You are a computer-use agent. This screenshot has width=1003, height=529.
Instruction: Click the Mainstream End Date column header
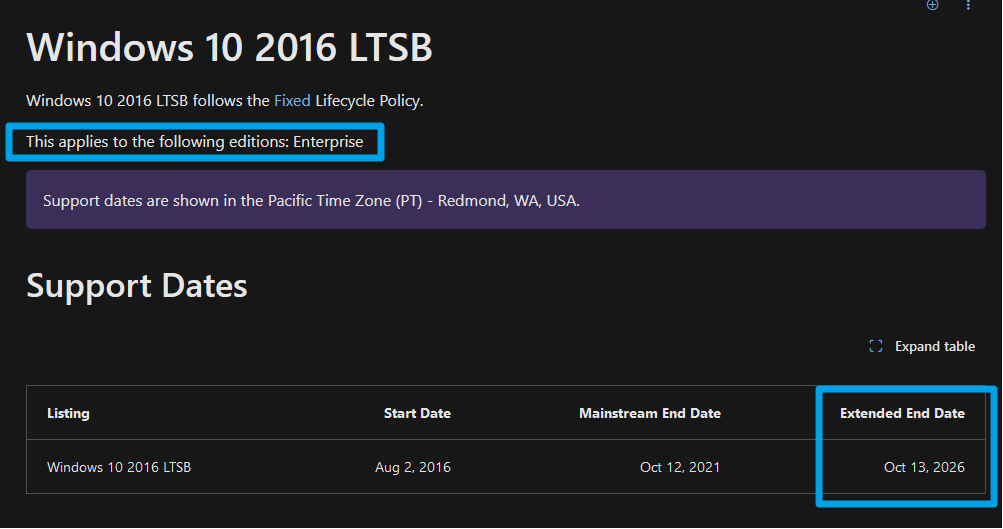pos(650,413)
